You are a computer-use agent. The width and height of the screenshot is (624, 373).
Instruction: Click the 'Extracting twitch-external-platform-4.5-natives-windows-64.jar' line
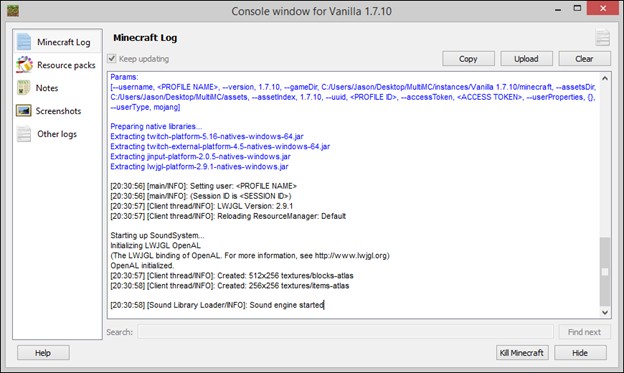click(220, 146)
